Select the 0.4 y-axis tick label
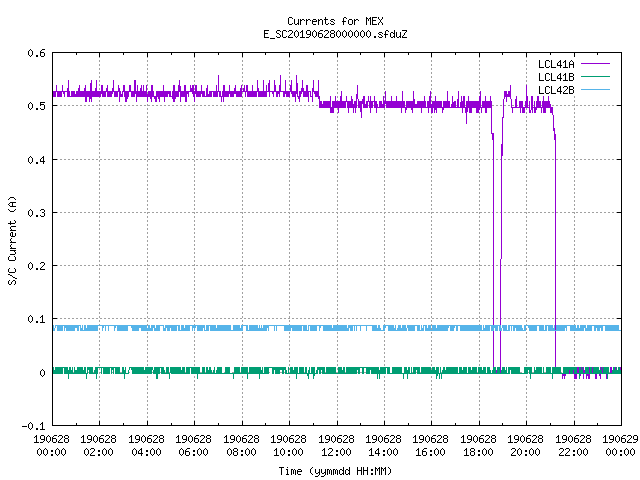Image resolution: width=640 pixels, height=480 pixels. 36,160
